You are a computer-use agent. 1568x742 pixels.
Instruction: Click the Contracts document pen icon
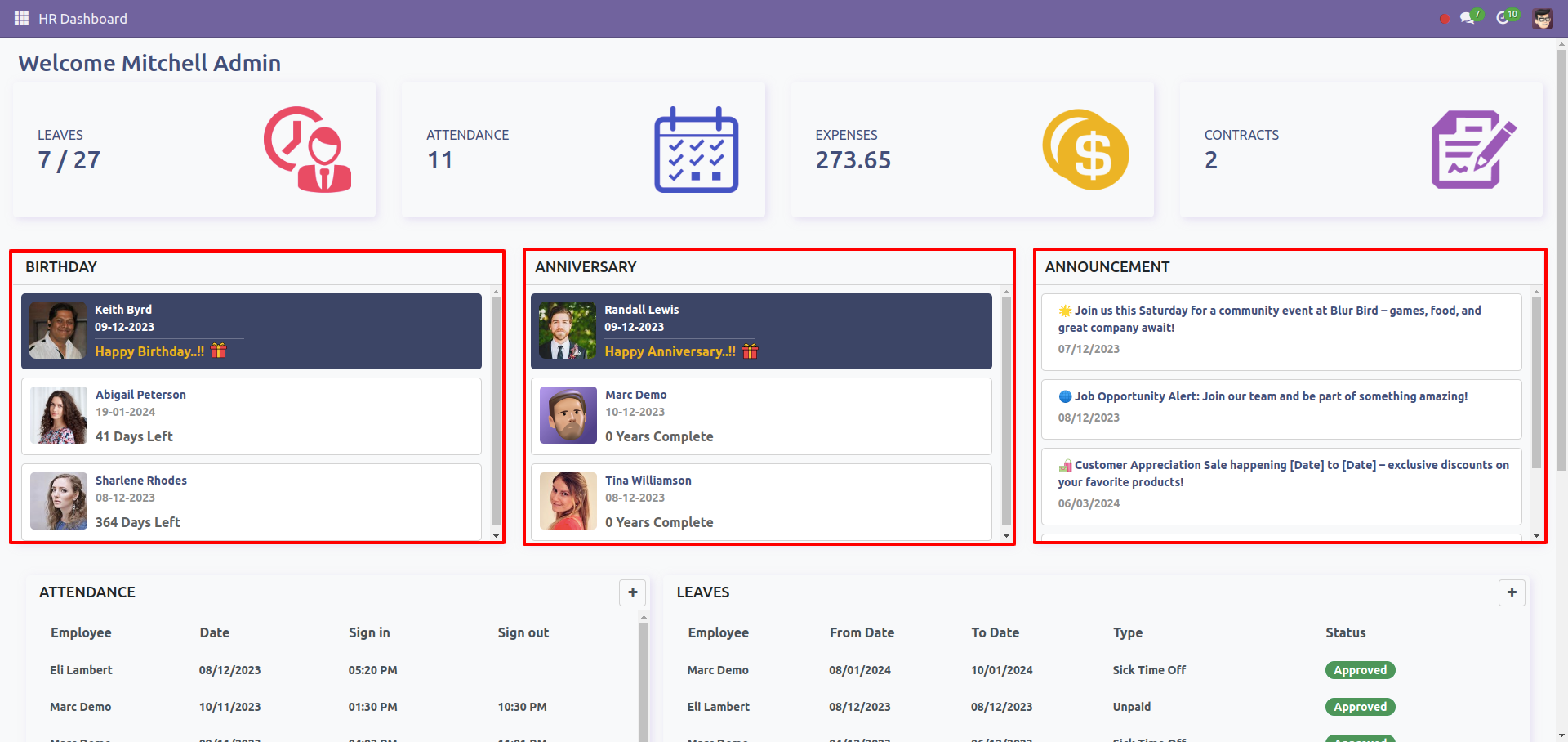(x=1474, y=150)
